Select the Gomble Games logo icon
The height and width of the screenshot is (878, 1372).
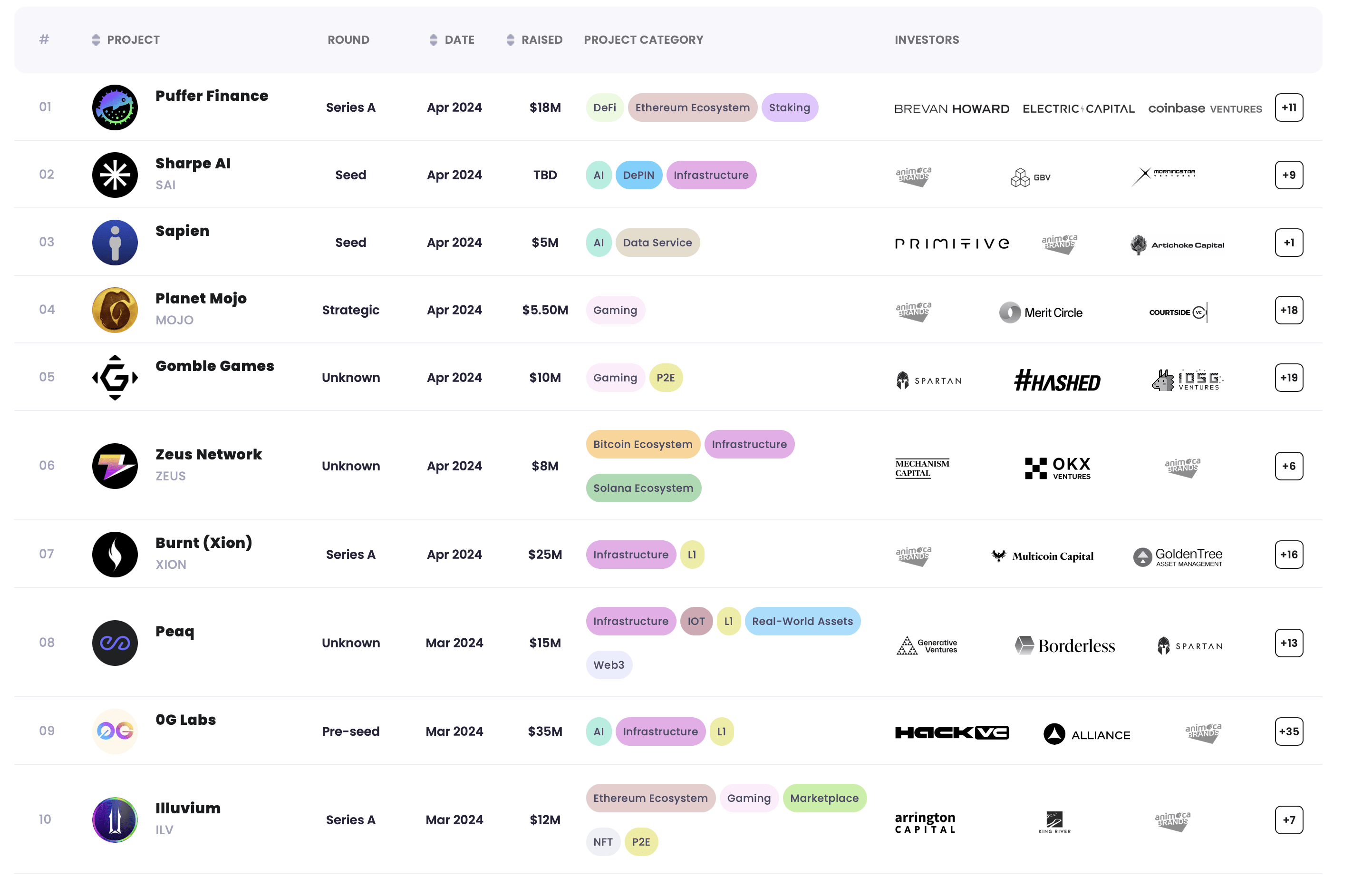(x=115, y=378)
